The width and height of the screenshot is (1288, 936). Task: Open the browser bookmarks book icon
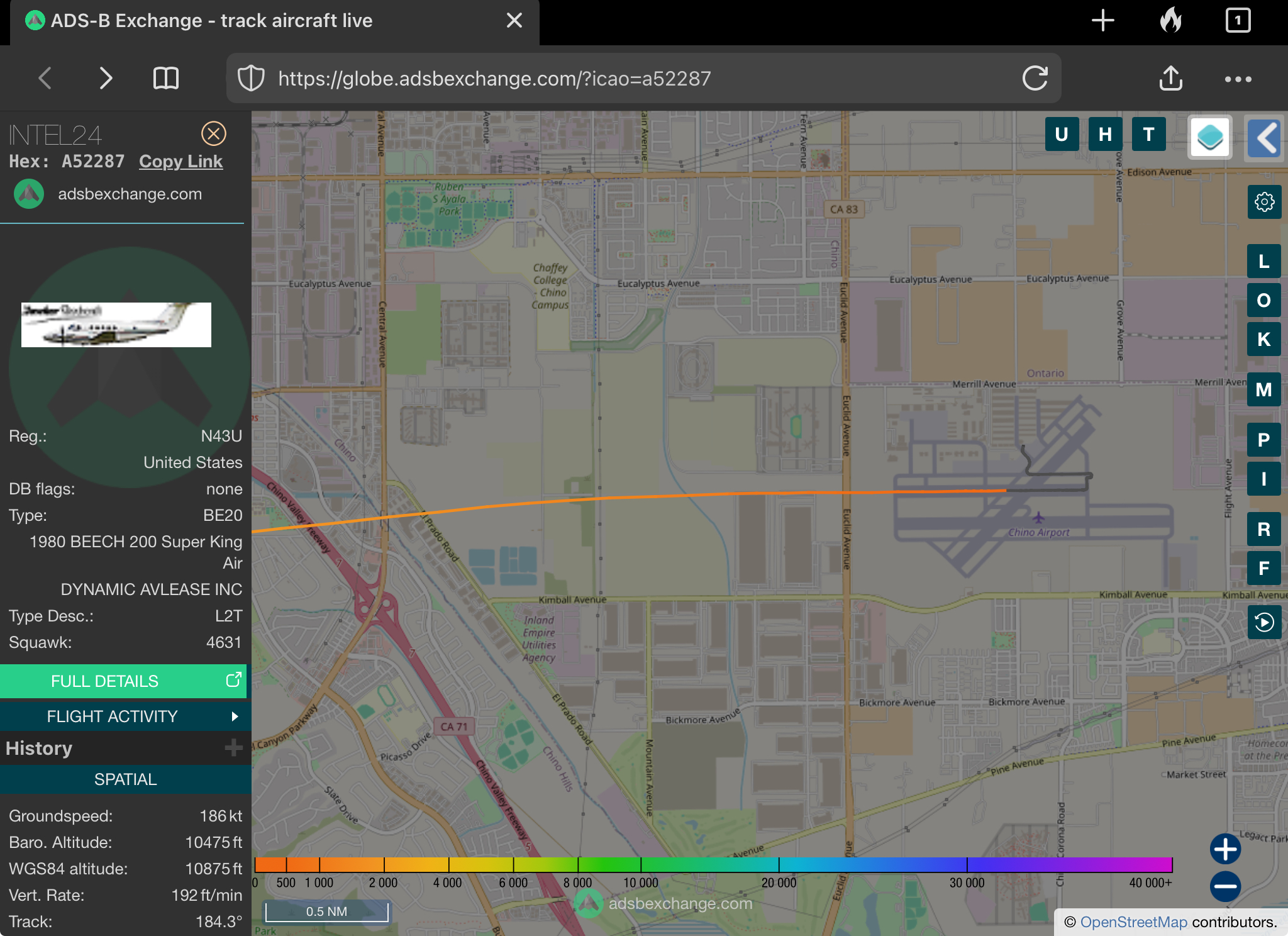(166, 79)
